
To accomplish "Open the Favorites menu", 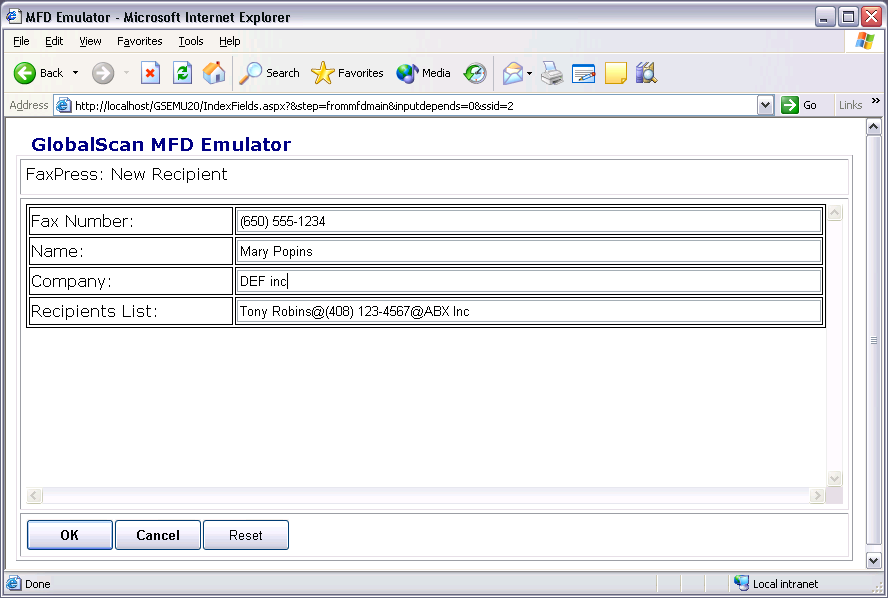I will (x=139, y=41).
